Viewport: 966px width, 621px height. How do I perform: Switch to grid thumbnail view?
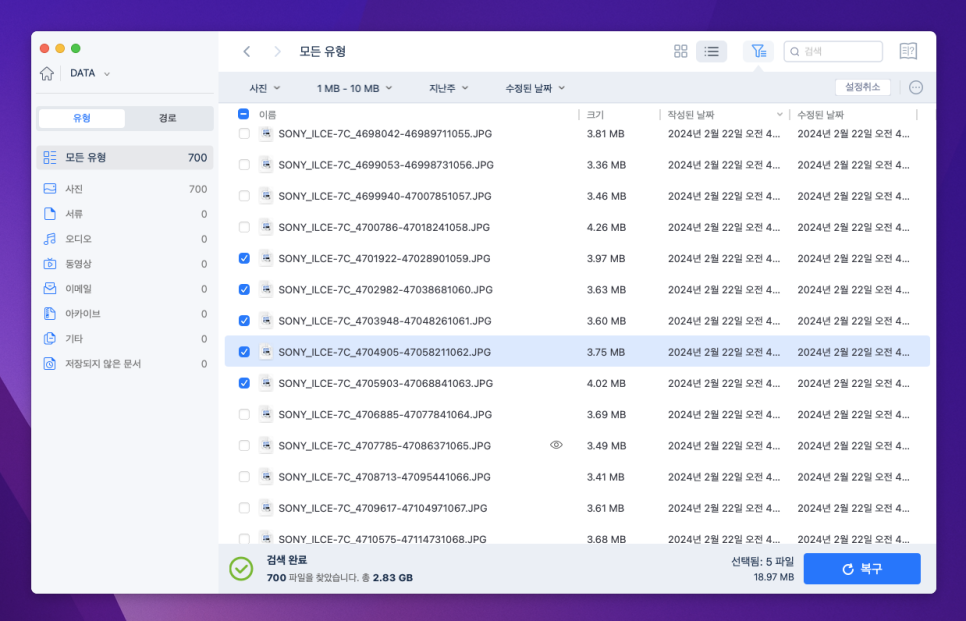click(x=680, y=52)
